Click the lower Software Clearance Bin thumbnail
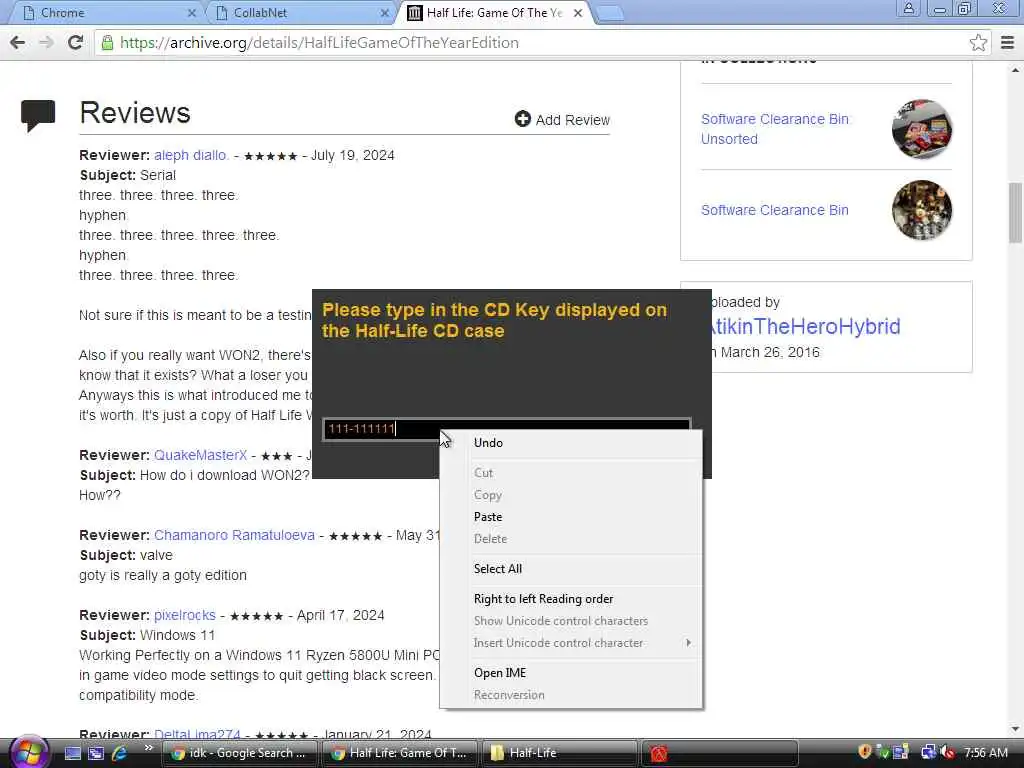The height and width of the screenshot is (768, 1024). coord(921,210)
